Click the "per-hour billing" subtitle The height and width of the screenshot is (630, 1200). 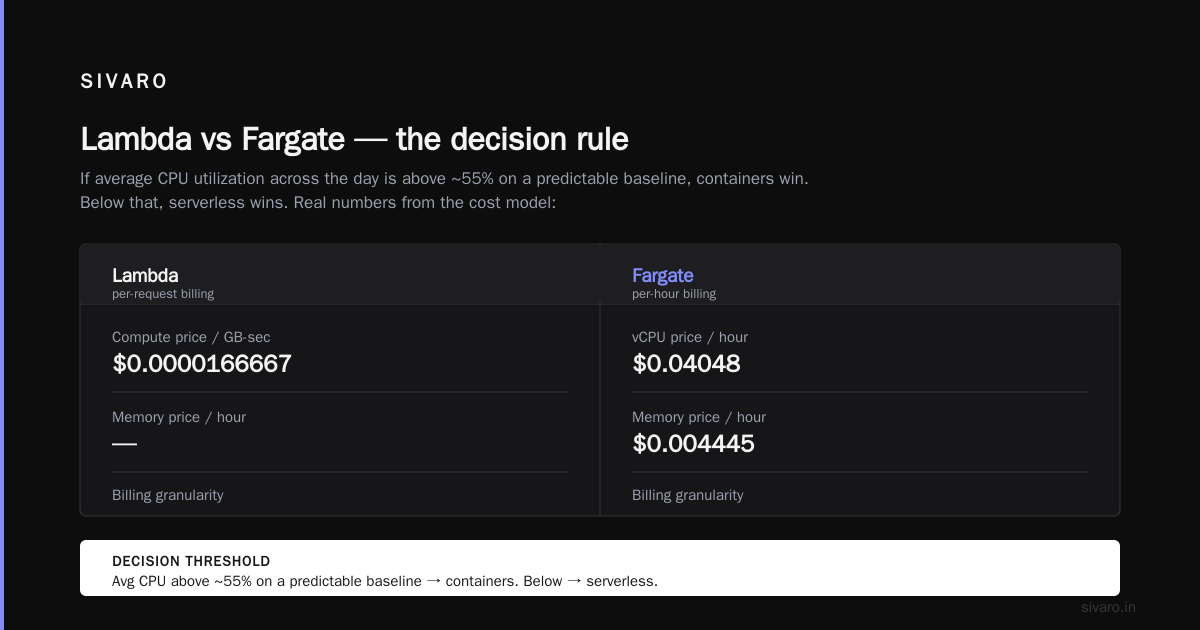point(674,294)
